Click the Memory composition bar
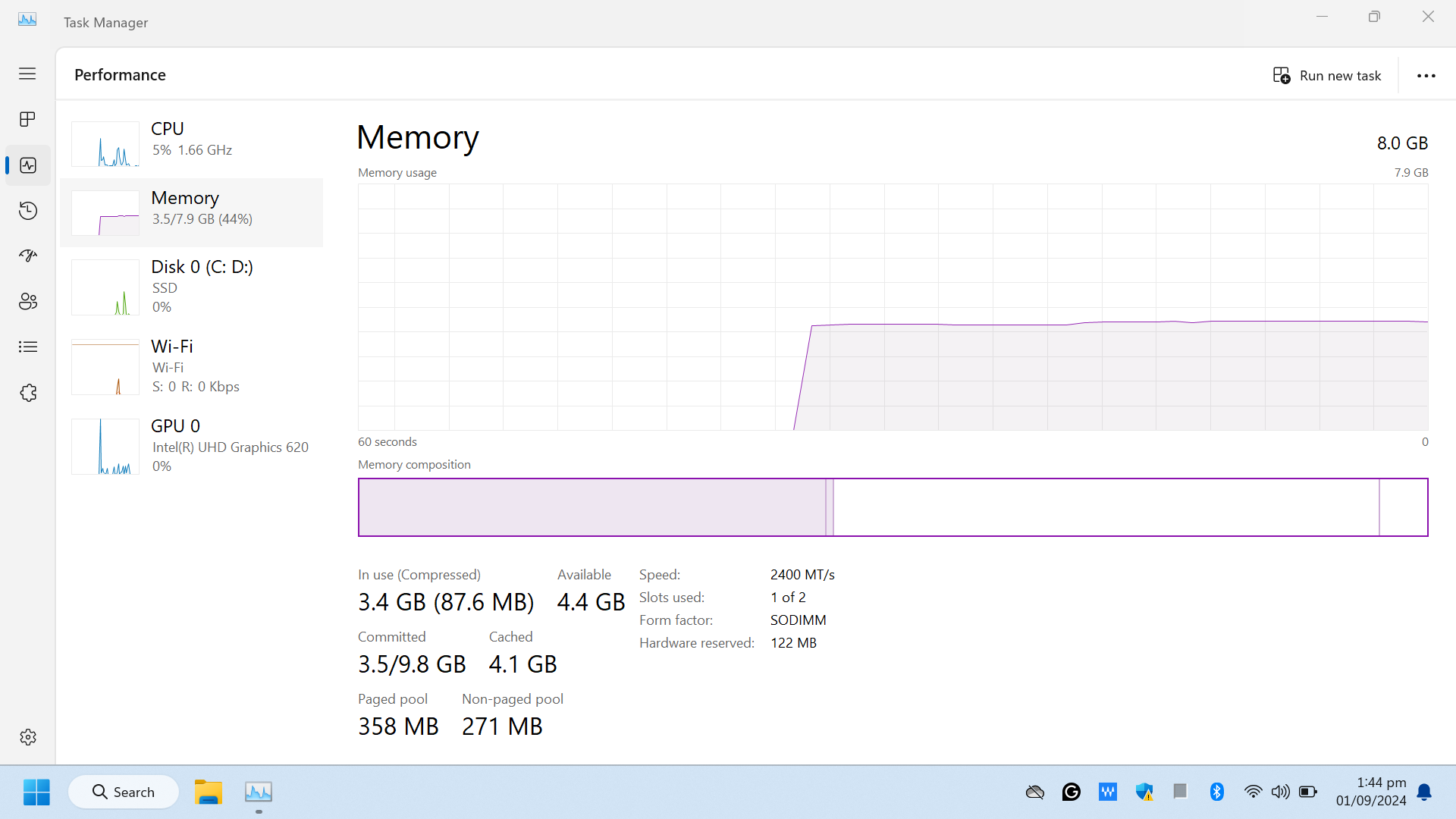 tap(893, 507)
